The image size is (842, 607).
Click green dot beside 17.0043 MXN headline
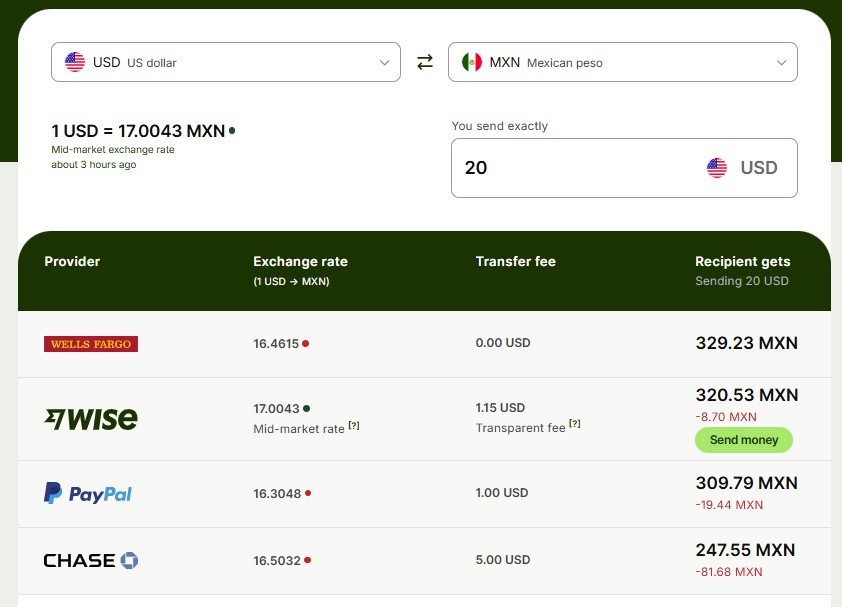(232, 131)
